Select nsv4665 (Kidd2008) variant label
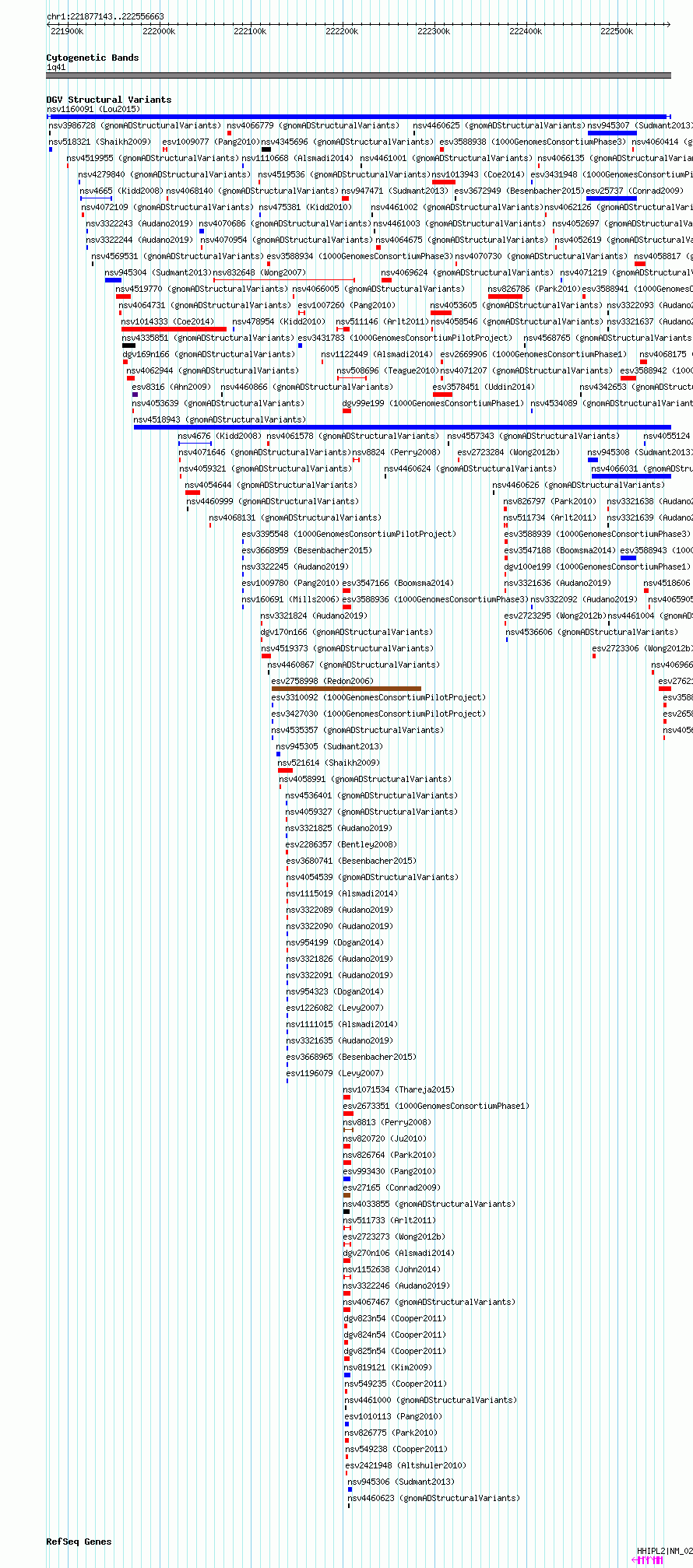This screenshot has width=693, height=1568. pos(121,191)
